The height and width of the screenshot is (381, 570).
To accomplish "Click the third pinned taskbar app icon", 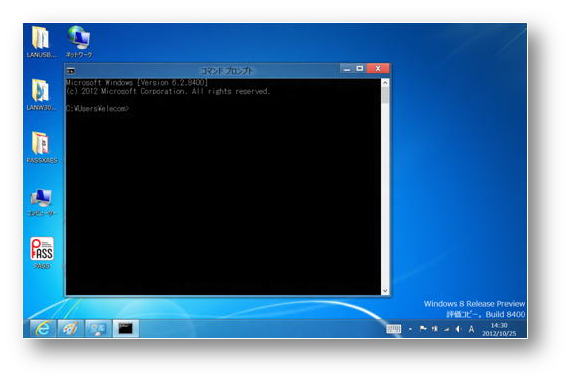I will [98, 329].
